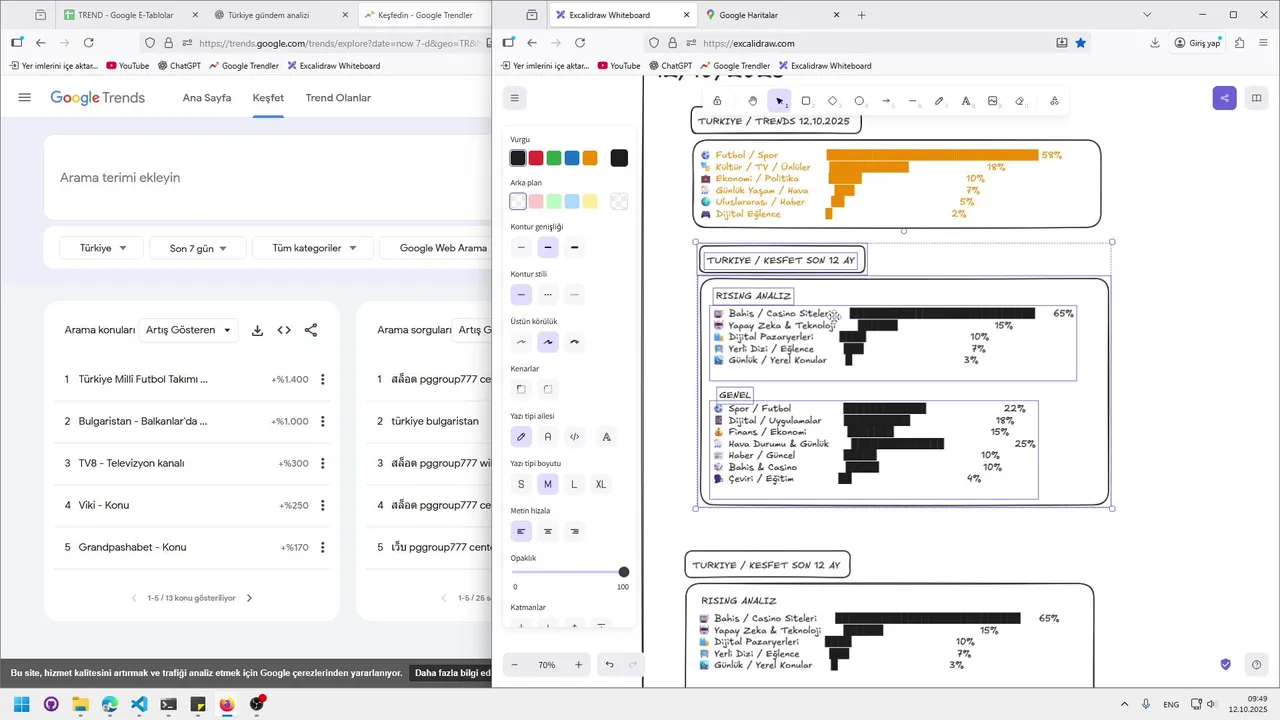Screen dimensions: 1280x720
Task: Go to next page of Arama konuları
Action: pos(249,598)
